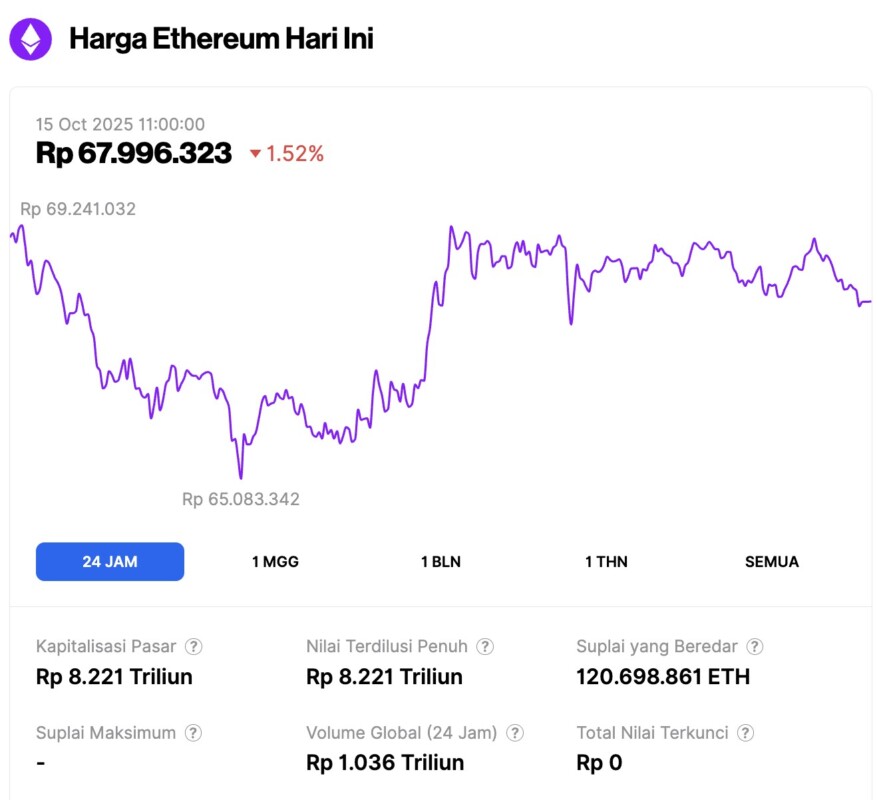Click the purple Ethereum logo icon
This screenshot has width=877, height=800.
pyautogui.click(x=31, y=39)
